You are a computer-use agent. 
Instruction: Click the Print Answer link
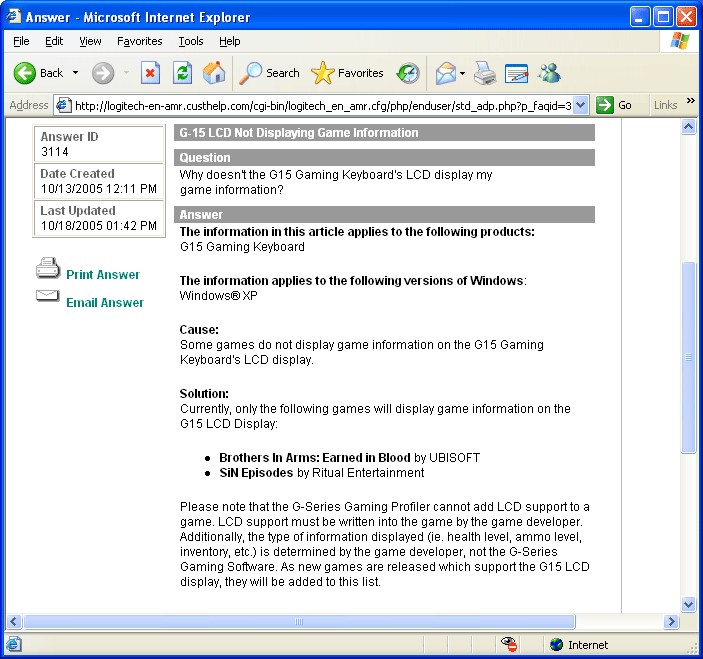tap(102, 275)
